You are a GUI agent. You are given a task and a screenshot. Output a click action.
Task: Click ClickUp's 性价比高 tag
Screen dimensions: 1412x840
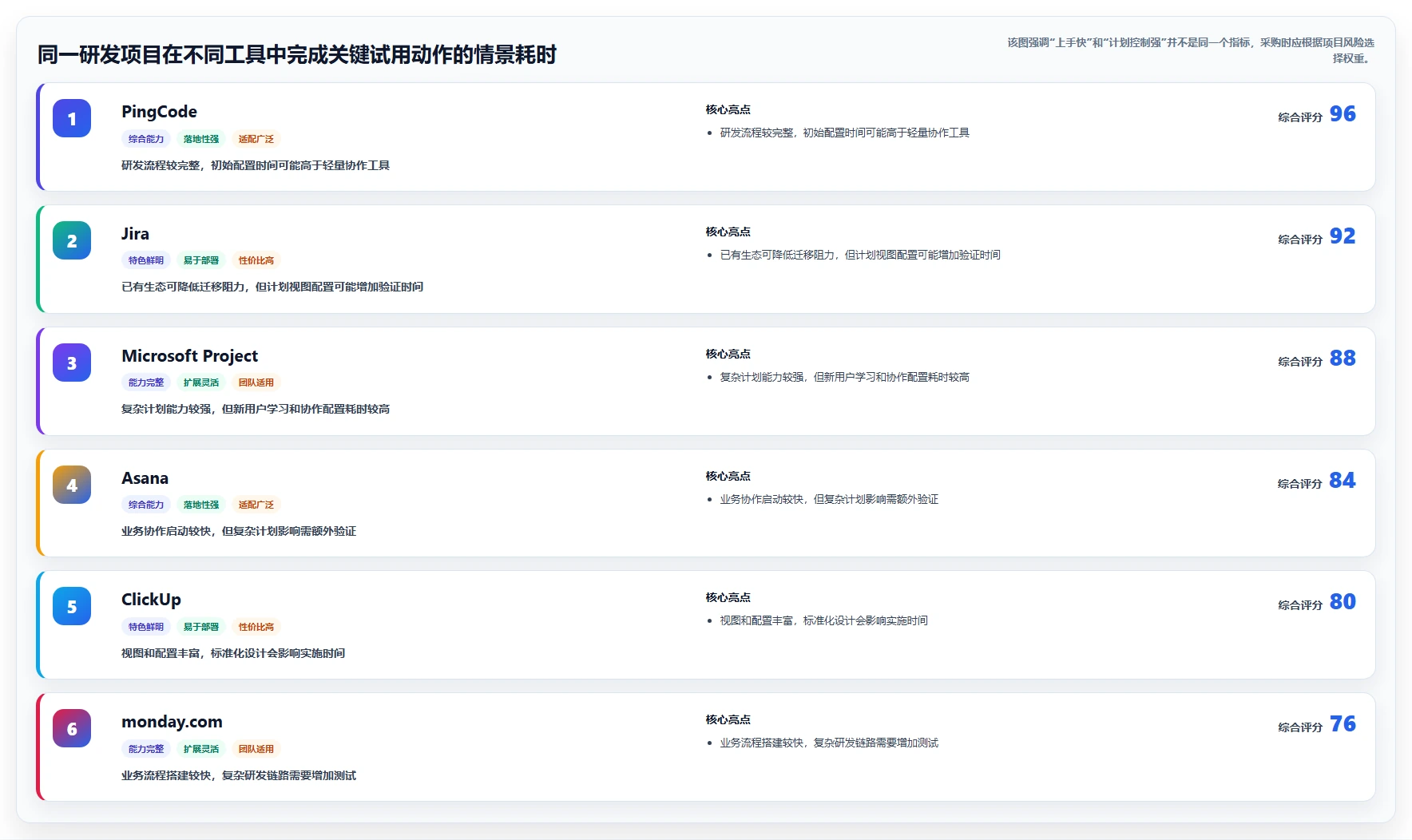click(x=256, y=627)
